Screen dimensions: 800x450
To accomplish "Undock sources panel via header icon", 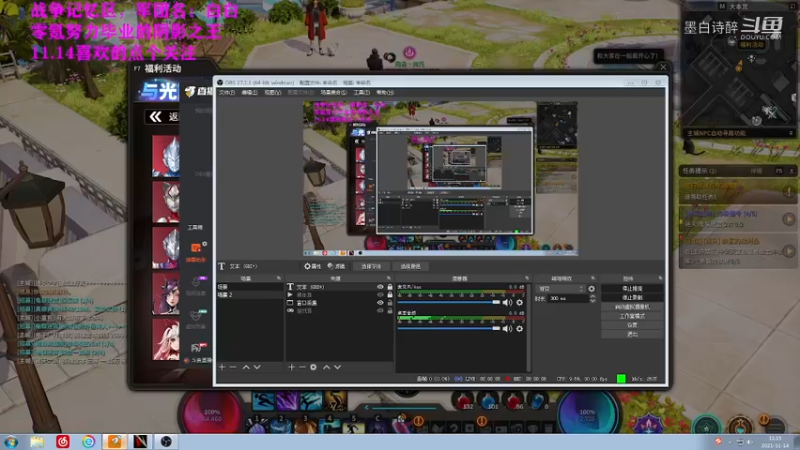I will [389, 279].
